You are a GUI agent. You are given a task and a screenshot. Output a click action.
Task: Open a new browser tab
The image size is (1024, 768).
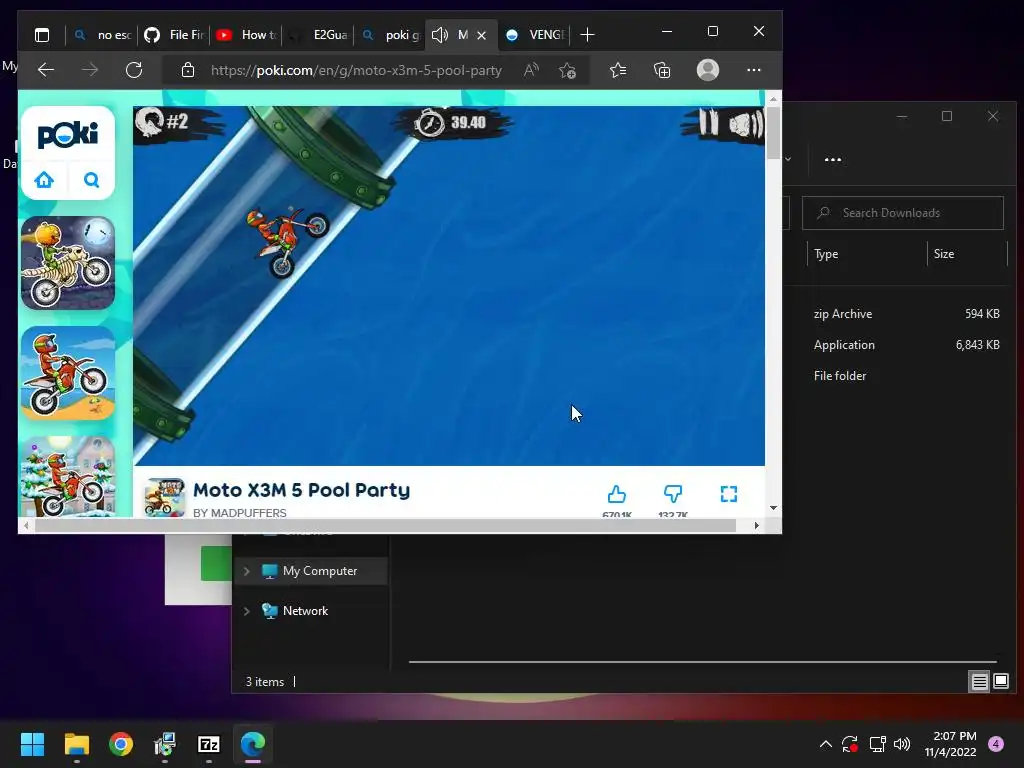click(x=587, y=35)
